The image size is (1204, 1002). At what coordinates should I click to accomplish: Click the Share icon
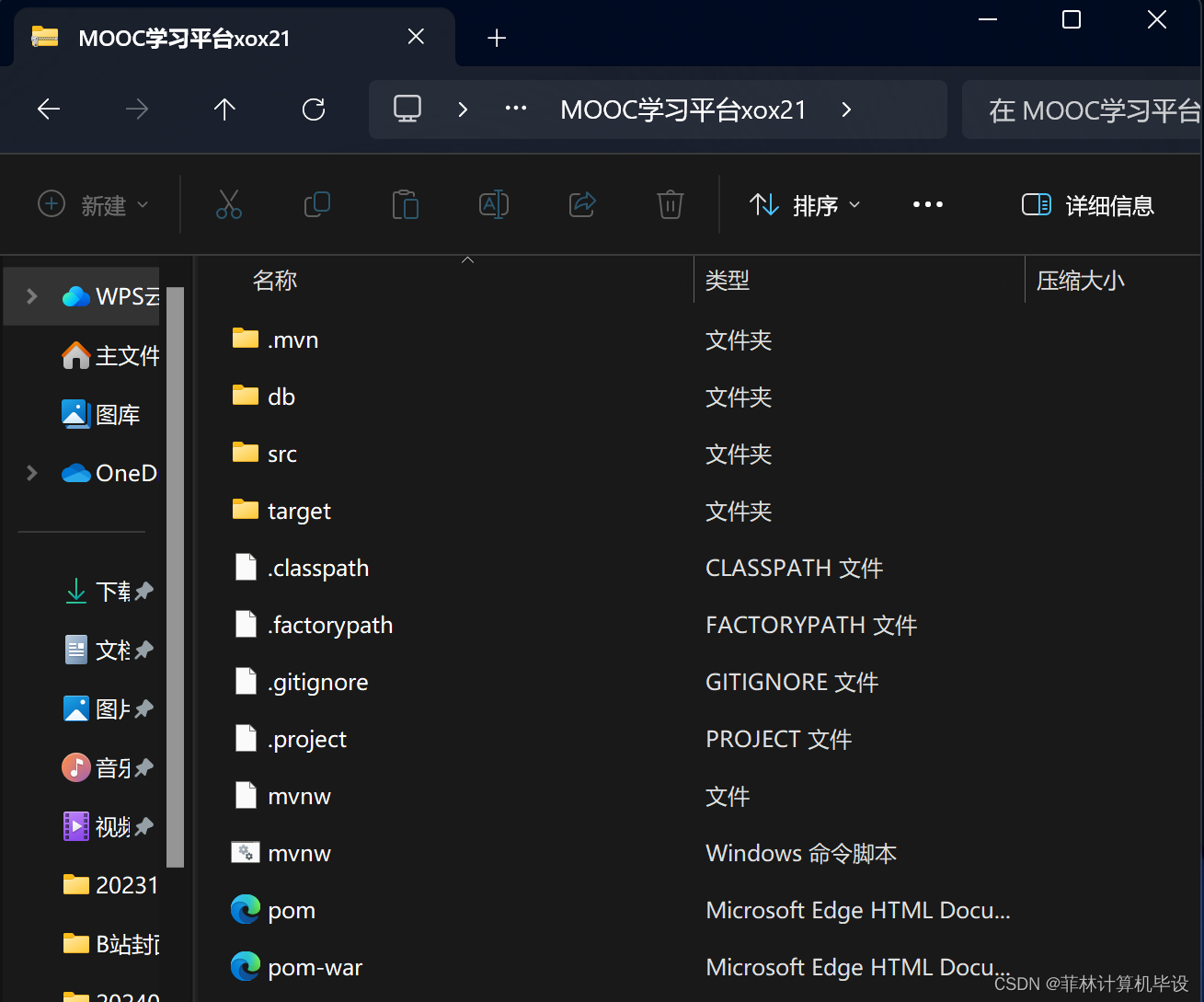coord(582,204)
